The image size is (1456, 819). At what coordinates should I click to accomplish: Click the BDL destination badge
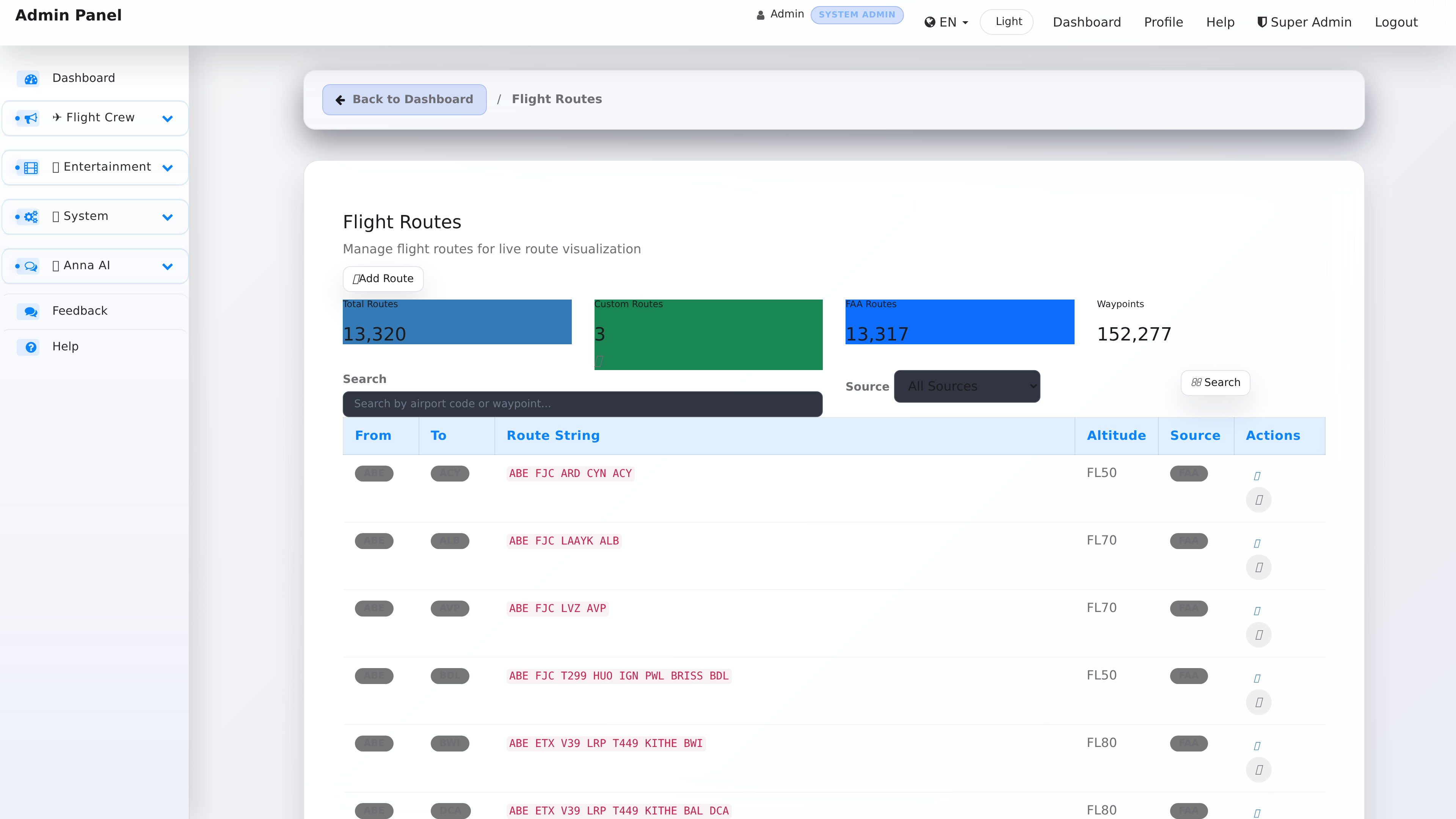point(450,675)
